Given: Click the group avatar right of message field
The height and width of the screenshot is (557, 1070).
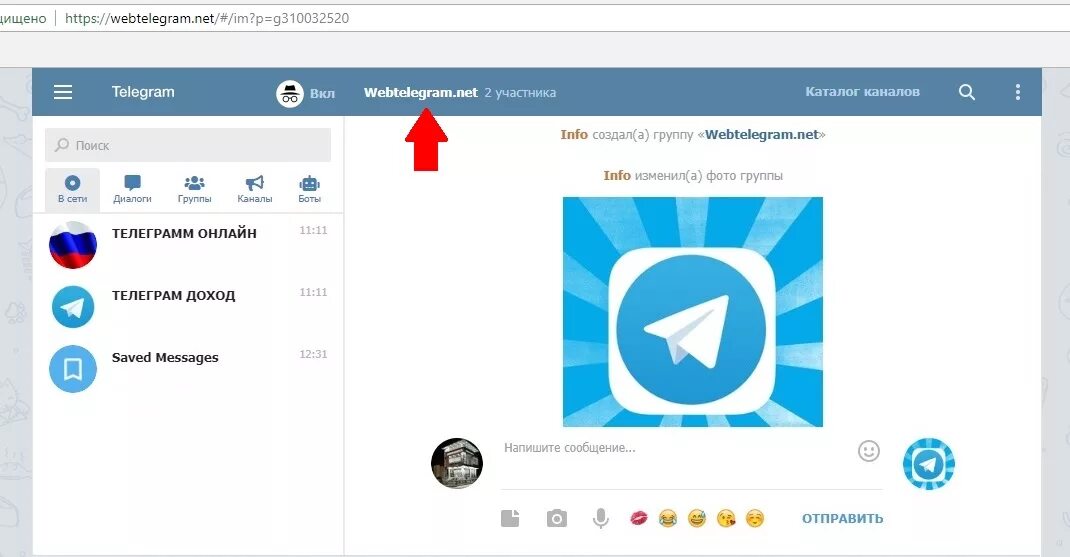Looking at the screenshot, I should 929,464.
